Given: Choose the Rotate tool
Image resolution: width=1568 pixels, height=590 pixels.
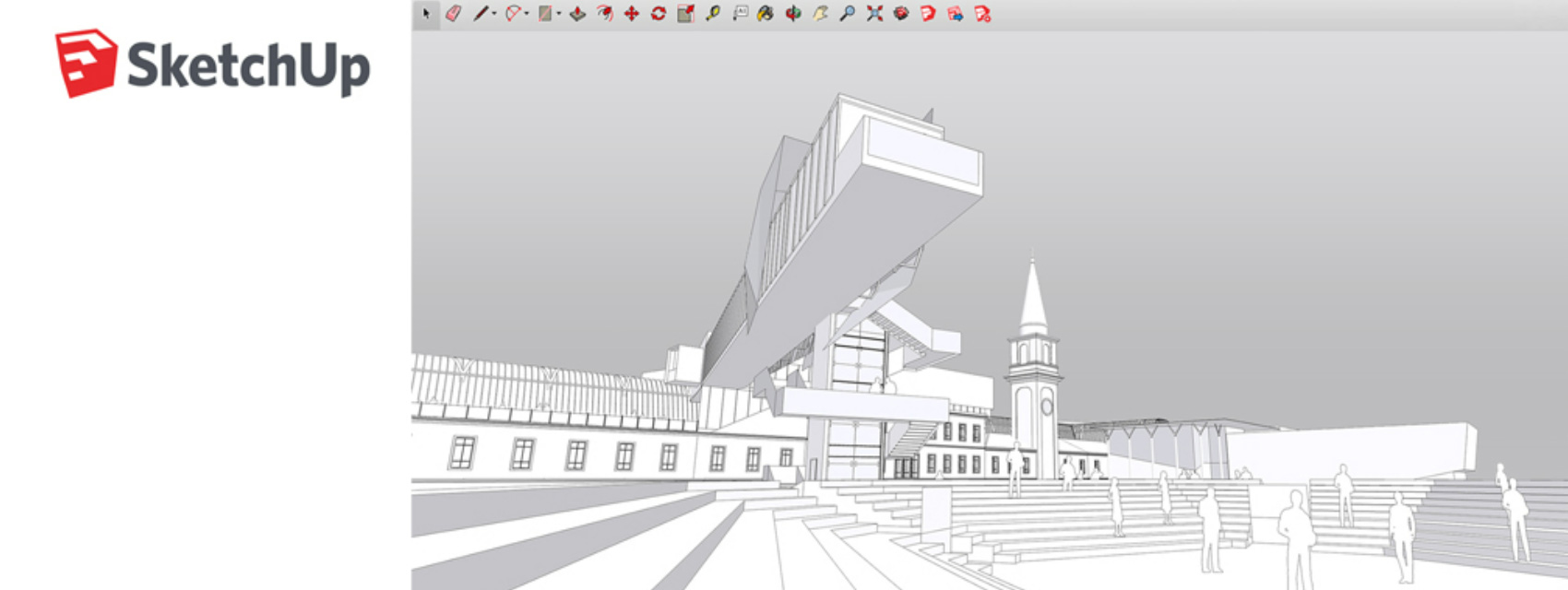Looking at the screenshot, I should 659,14.
